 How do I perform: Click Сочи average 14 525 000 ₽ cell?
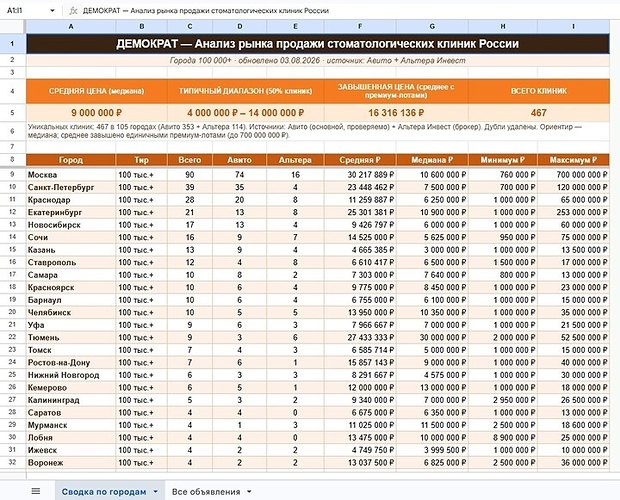(360, 238)
